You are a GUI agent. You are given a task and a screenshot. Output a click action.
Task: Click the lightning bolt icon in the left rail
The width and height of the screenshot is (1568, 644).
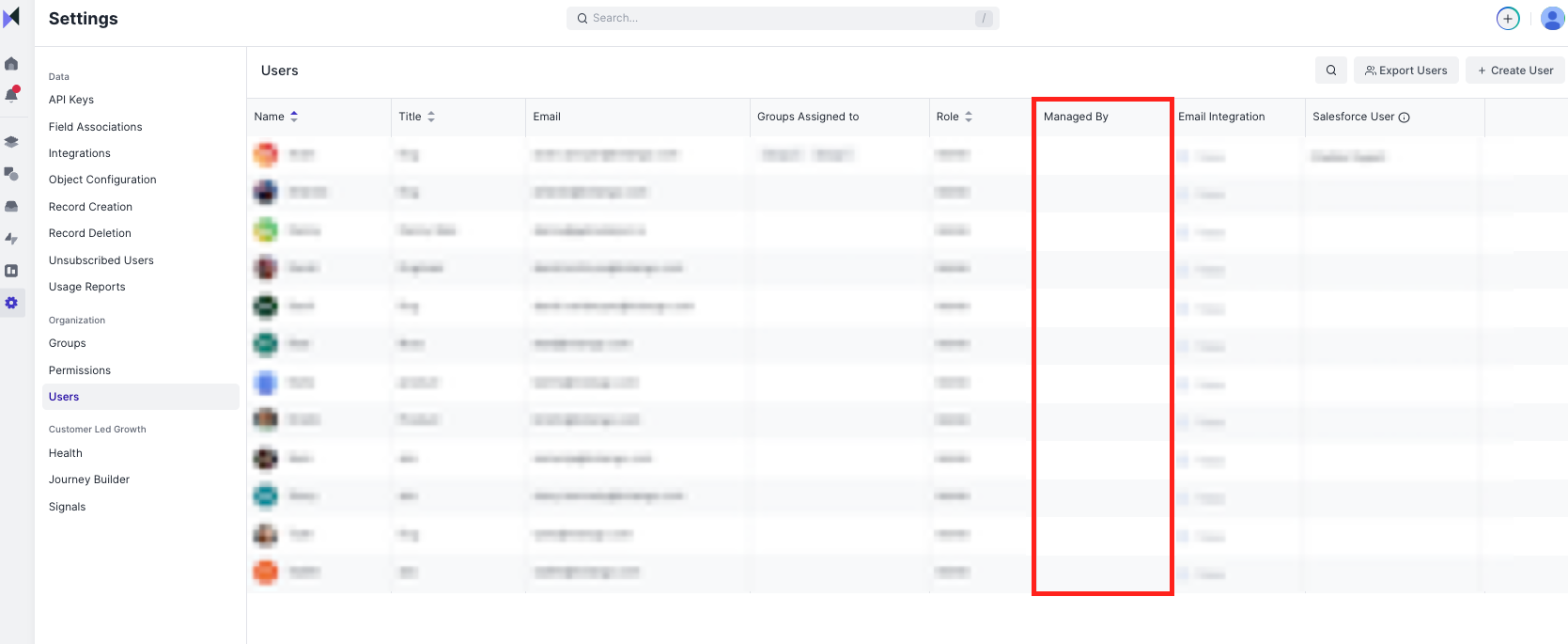pyautogui.click(x=11, y=239)
